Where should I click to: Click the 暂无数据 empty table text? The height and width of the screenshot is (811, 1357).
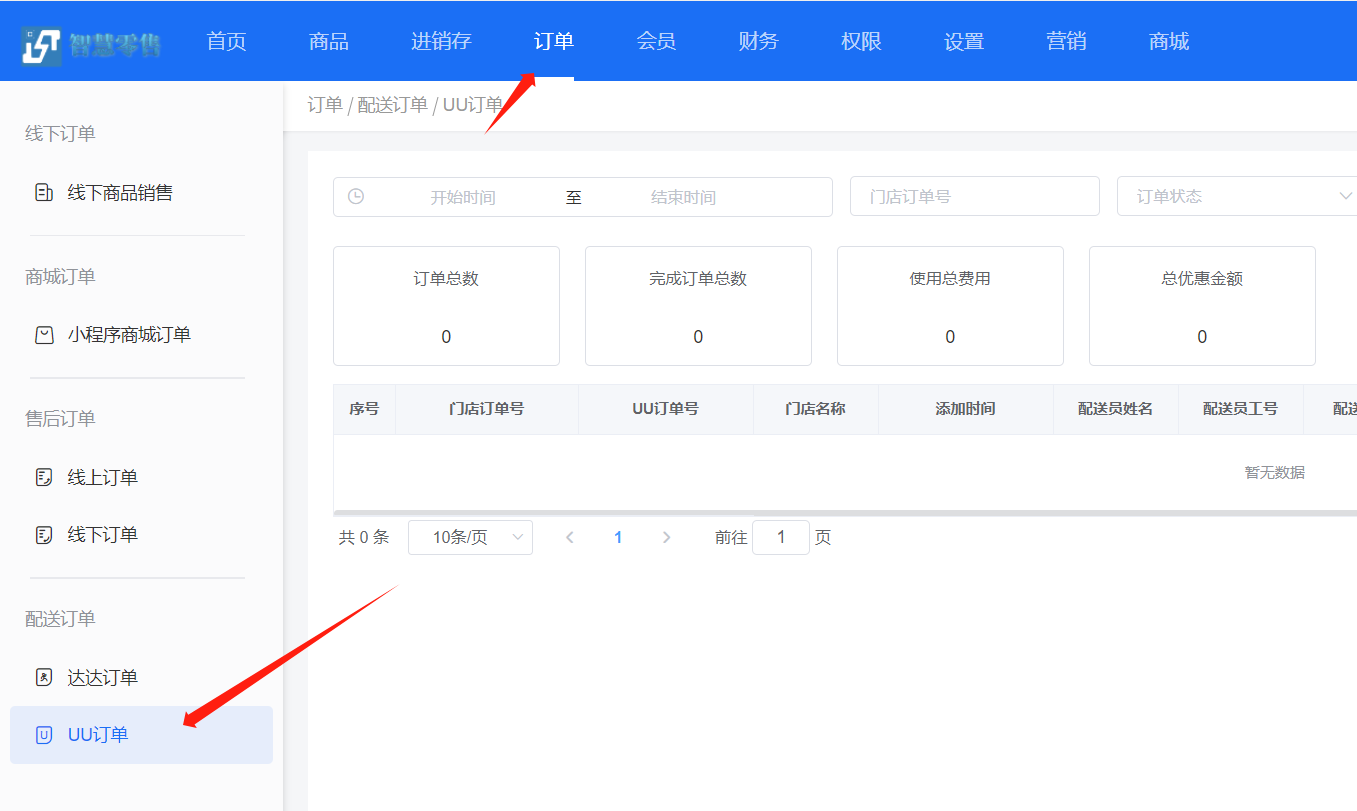point(1275,473)
